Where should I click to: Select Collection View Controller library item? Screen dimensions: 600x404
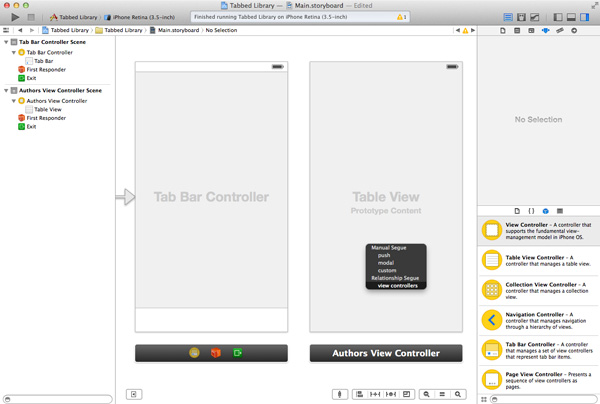[539, 290]
